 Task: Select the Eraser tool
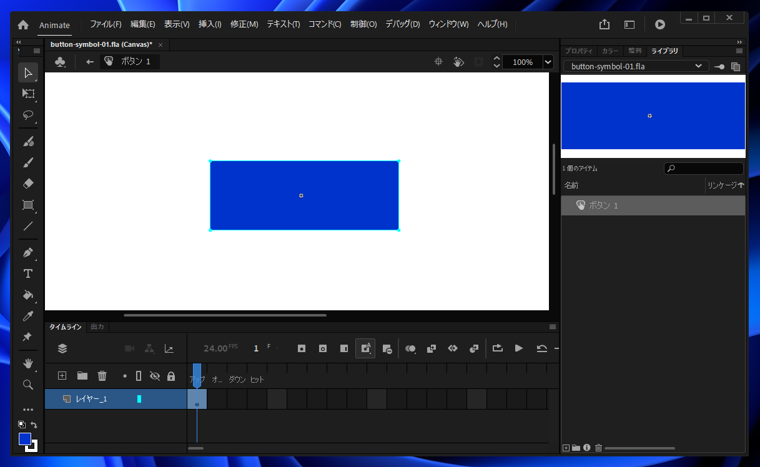point(28,184)
